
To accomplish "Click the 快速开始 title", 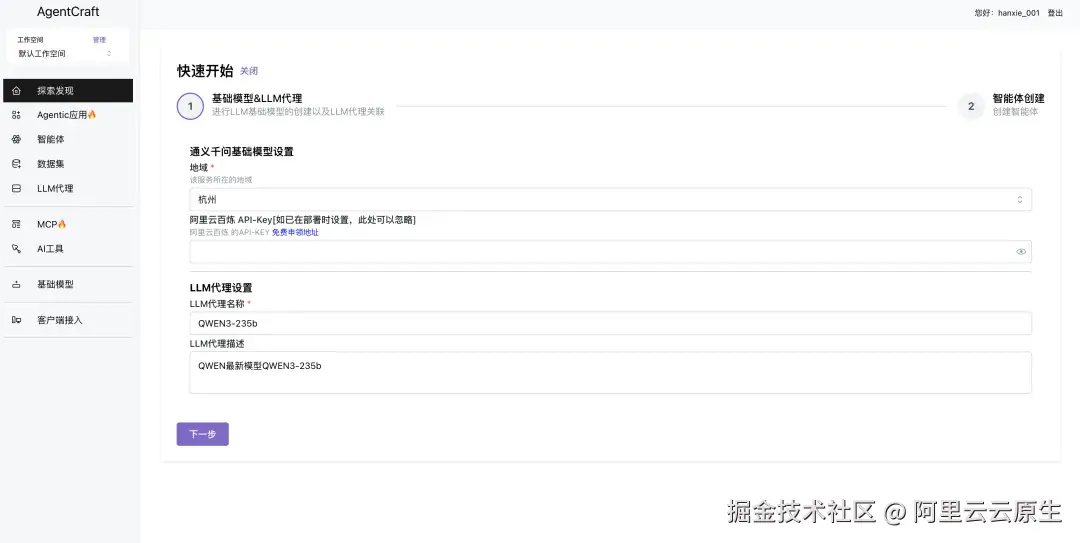I will click(205, 71).
